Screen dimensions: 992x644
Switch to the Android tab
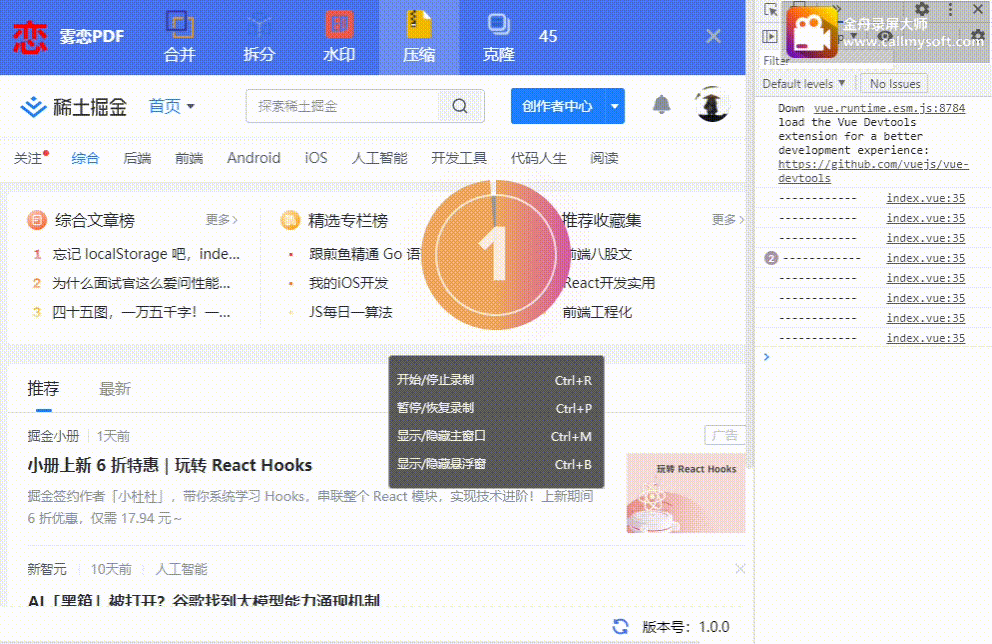pyautogui.click(x=254, y=158)
